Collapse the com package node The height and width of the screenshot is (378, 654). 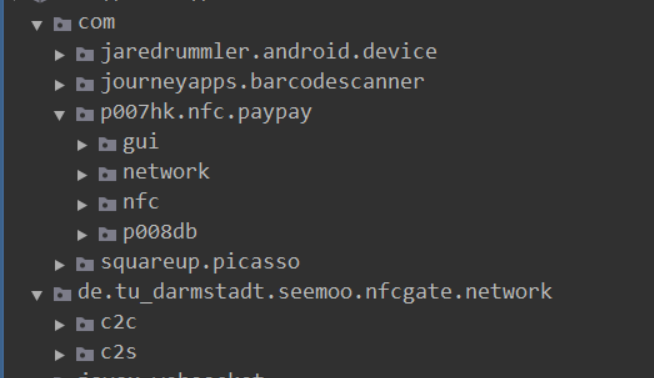pyautogui.click(x=37, y=25)
